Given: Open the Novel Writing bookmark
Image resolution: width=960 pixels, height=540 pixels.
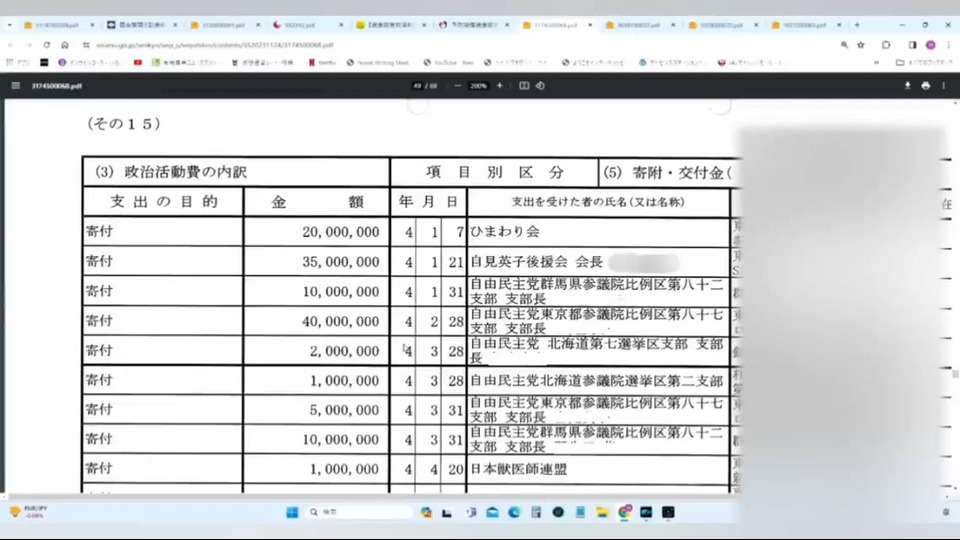Looking at the screenshot, I should point(378,62).
